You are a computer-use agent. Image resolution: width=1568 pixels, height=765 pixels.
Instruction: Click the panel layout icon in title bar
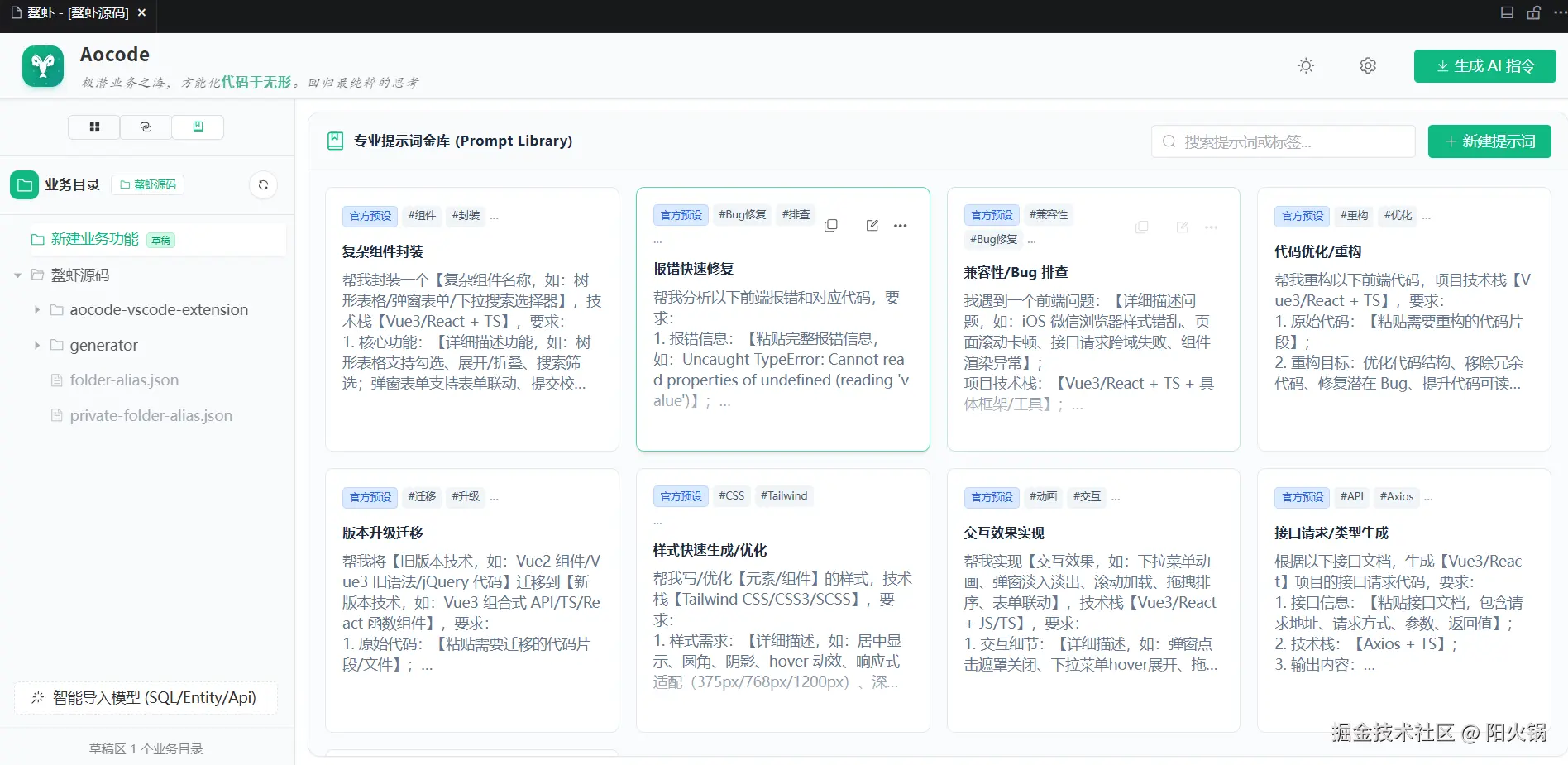pyautogui.click(x=1507, y=13)
